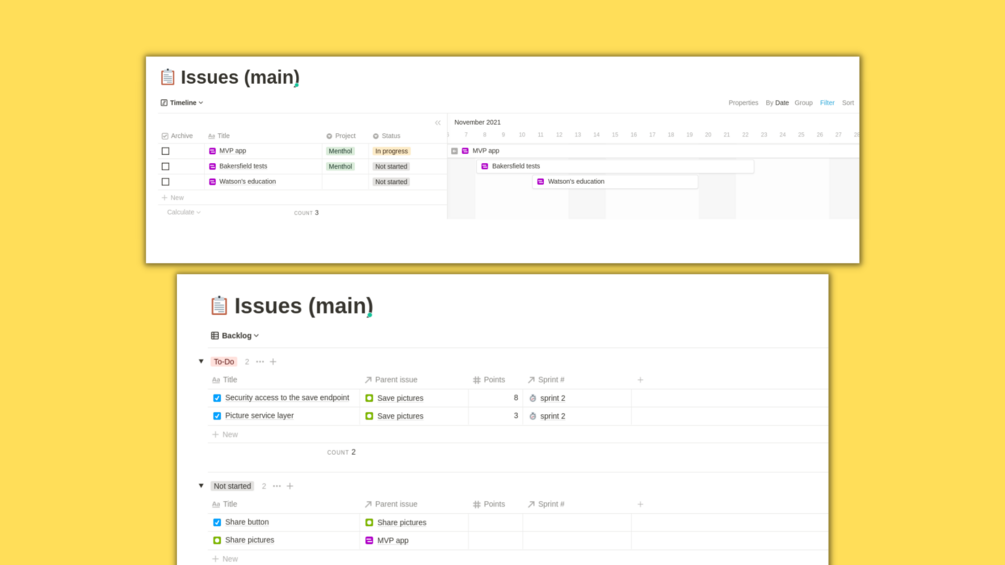Add an item to Not started group with plus

pyautogui.click(x=290, y=486)
